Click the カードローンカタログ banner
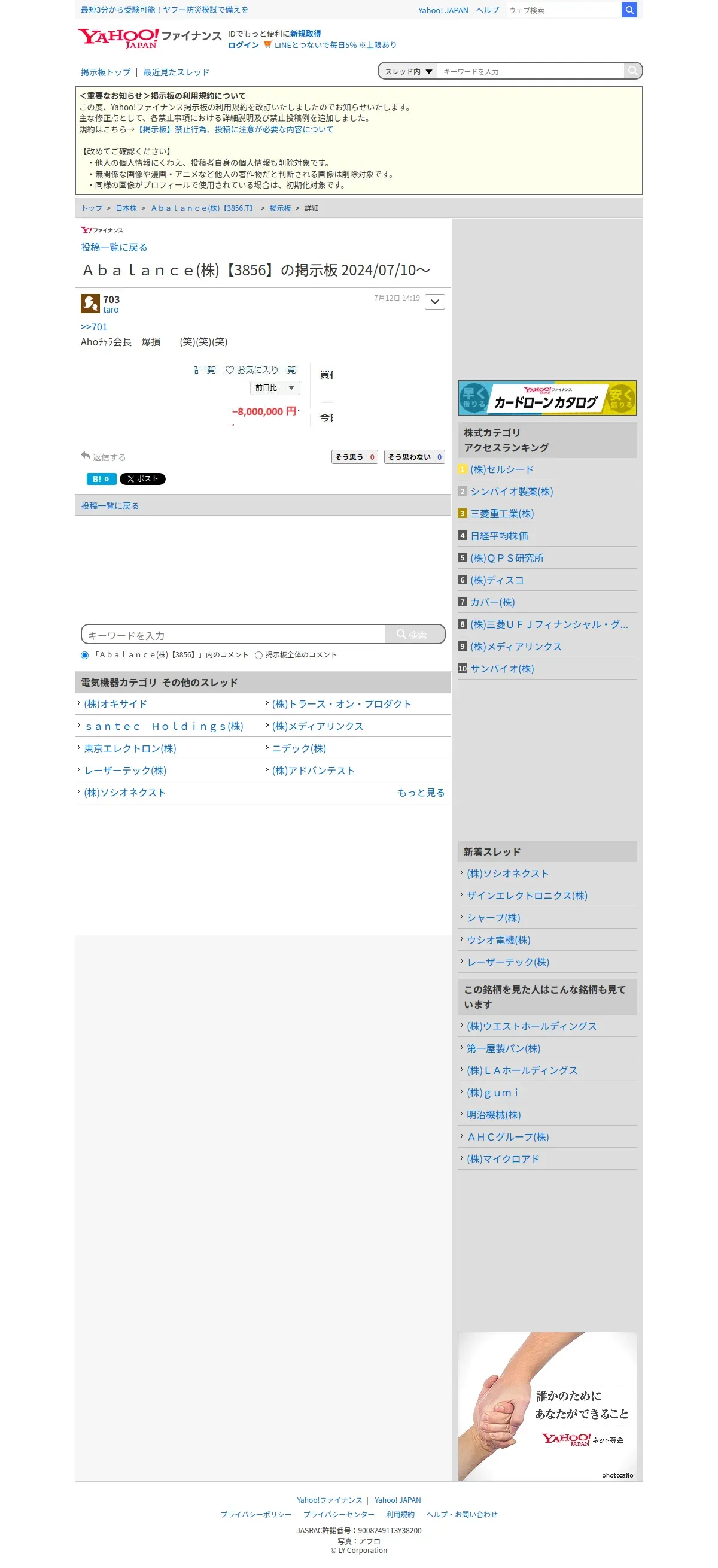 pos(547,398)
